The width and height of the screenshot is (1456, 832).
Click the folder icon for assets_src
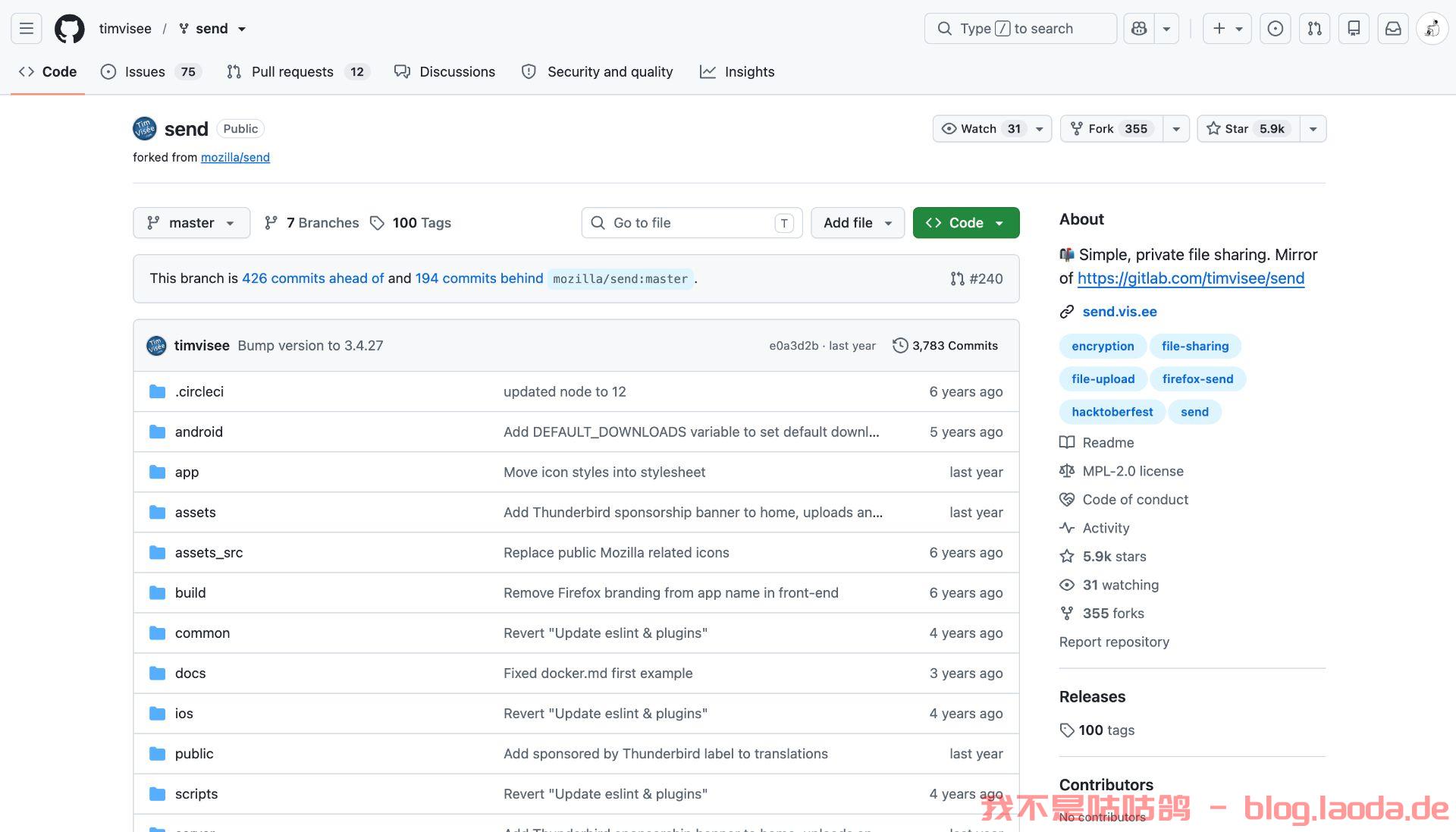(158, 553)
